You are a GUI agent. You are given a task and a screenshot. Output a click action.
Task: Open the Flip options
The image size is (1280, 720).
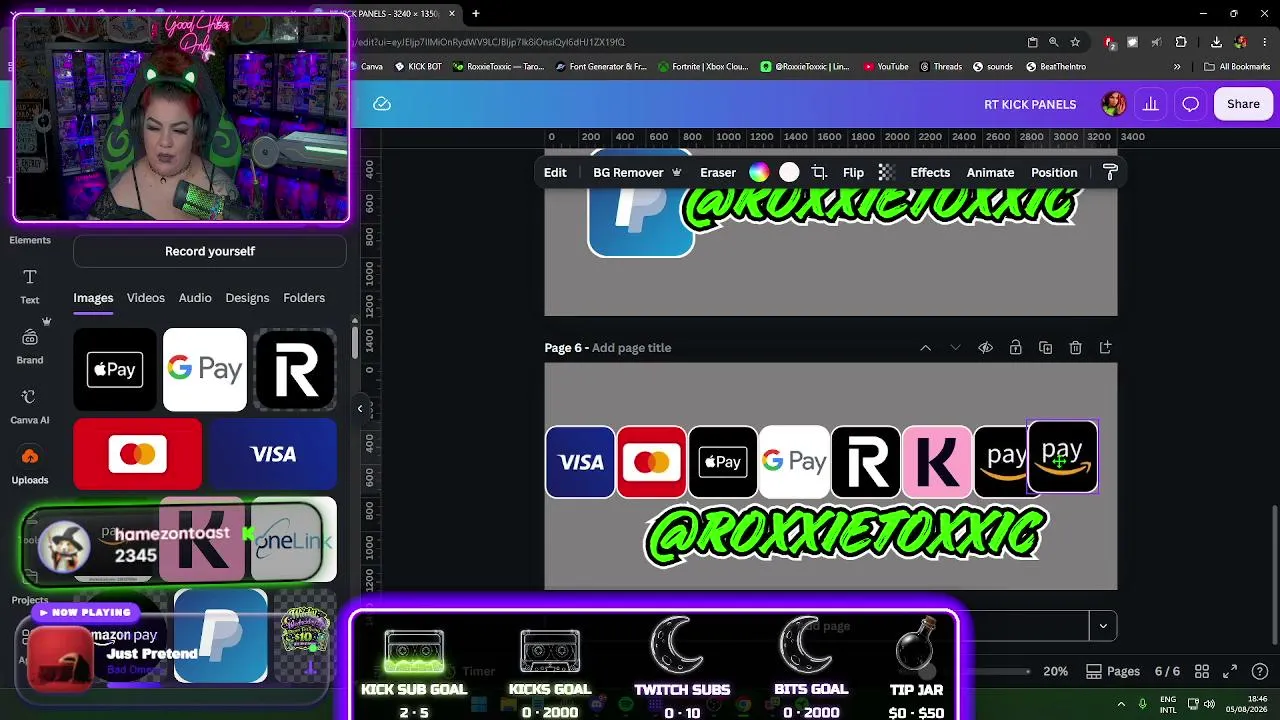click(853, 172)
